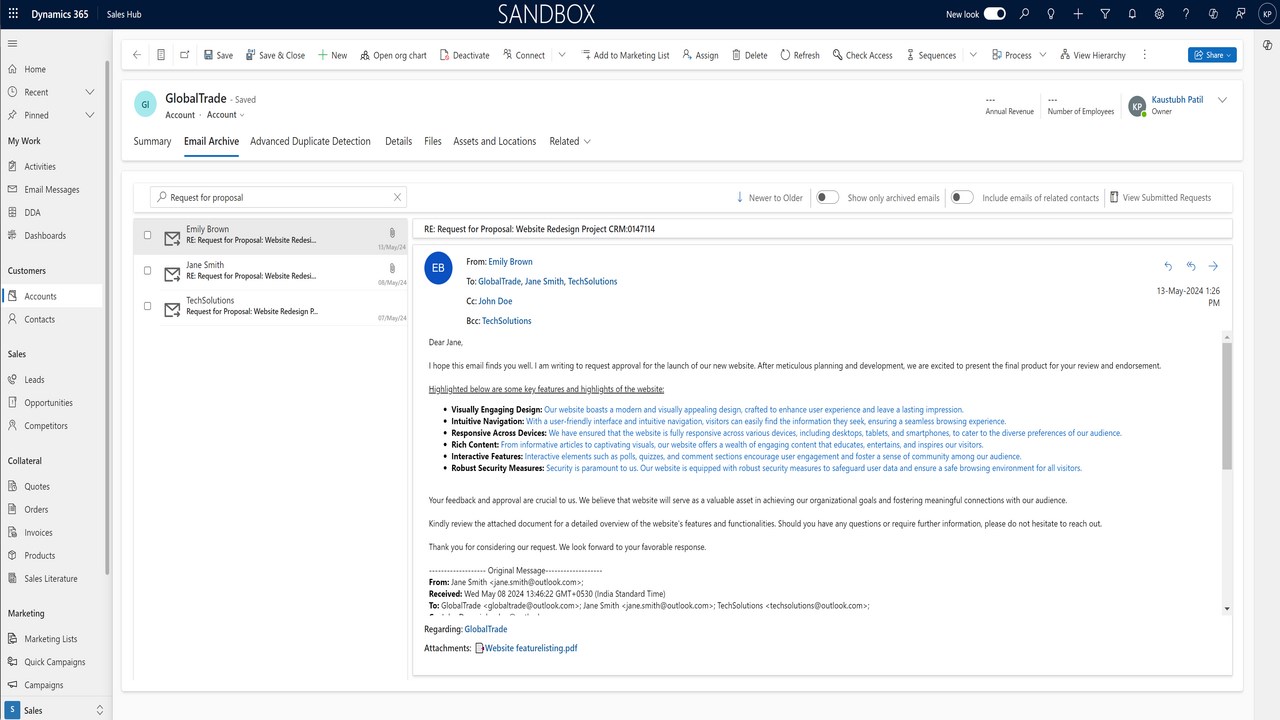The width and height of the screenshot is (1280, 720).
Task: Clear the search box with X
Action: (397, 197)
